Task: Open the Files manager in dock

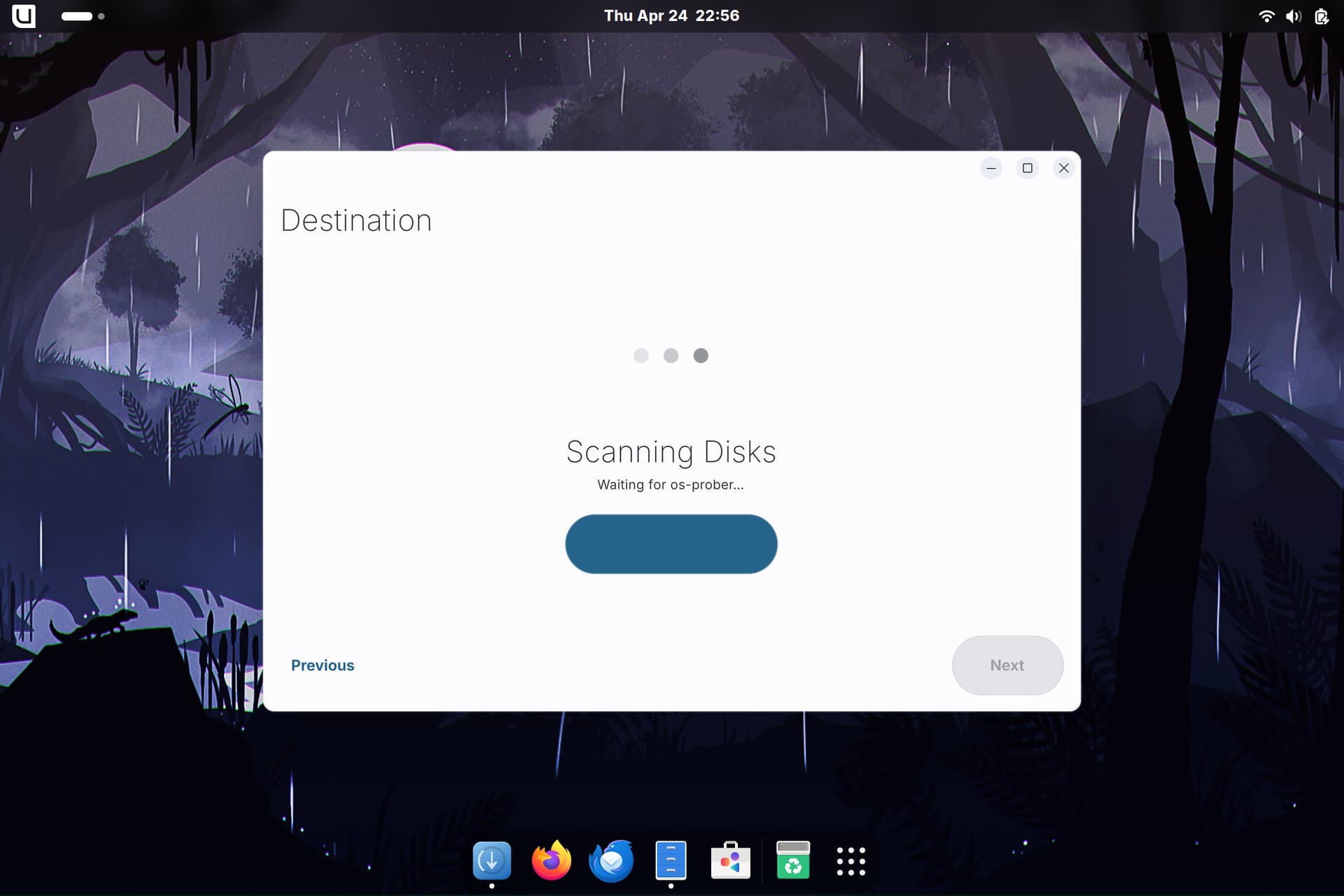Action: [671, 860]
